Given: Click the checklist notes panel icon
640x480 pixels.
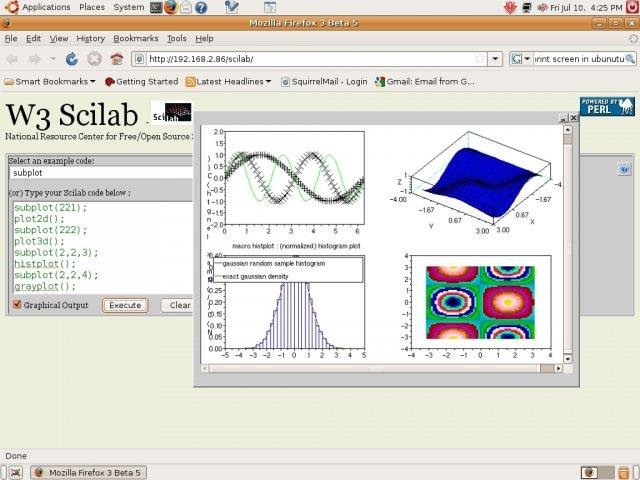Looking at the screenshot, I should coord(231,7).
